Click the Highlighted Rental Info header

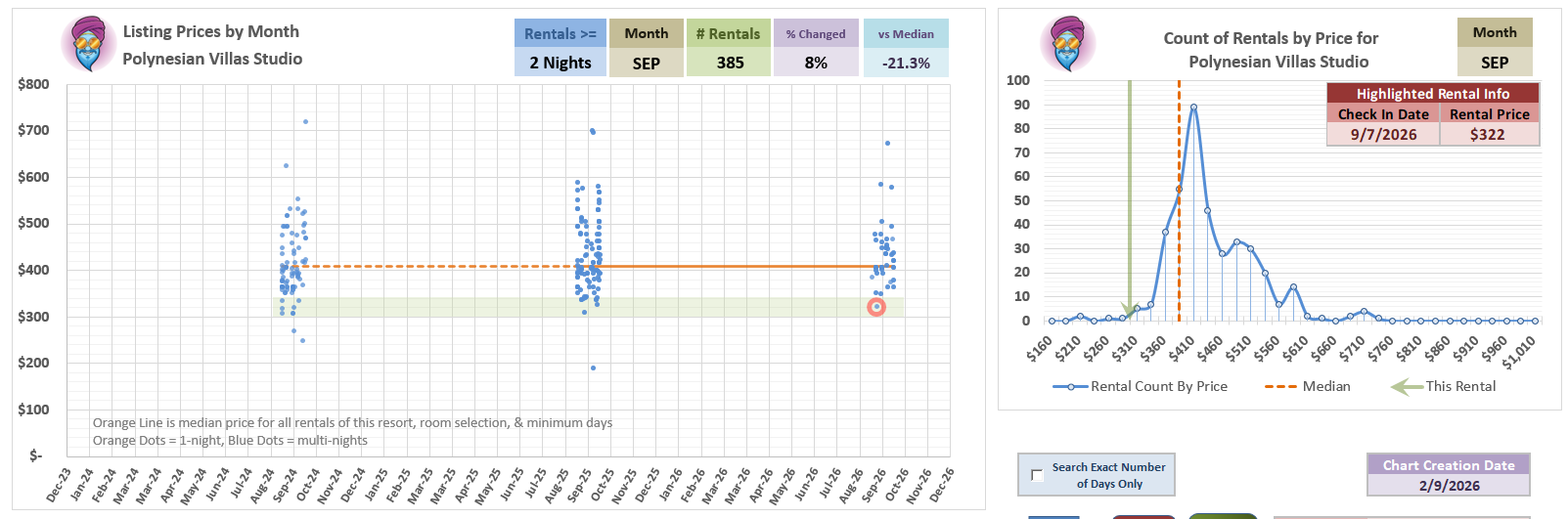(x=1432, y=94)
